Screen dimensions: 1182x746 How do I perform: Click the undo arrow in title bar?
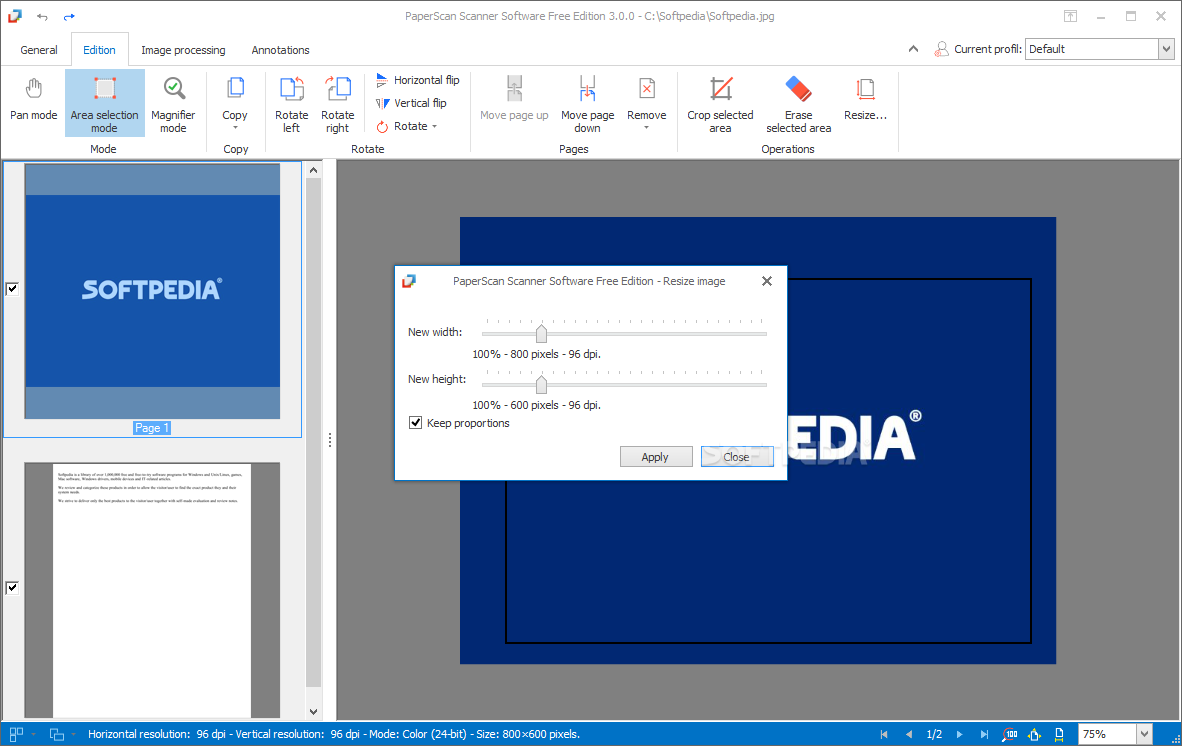coord(42,17)
